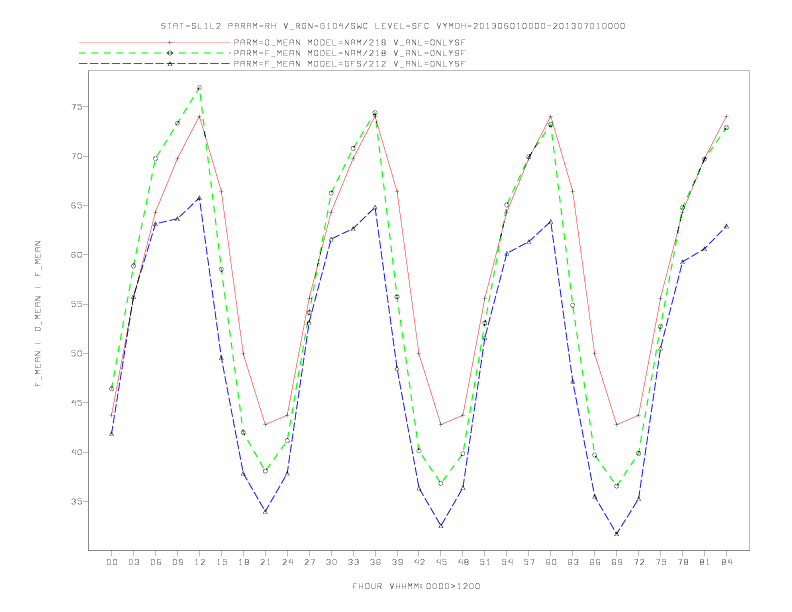This screenshot has height=612, width=792.
Task: Click the green dashed legend line sample
Action: pos(155,53)
